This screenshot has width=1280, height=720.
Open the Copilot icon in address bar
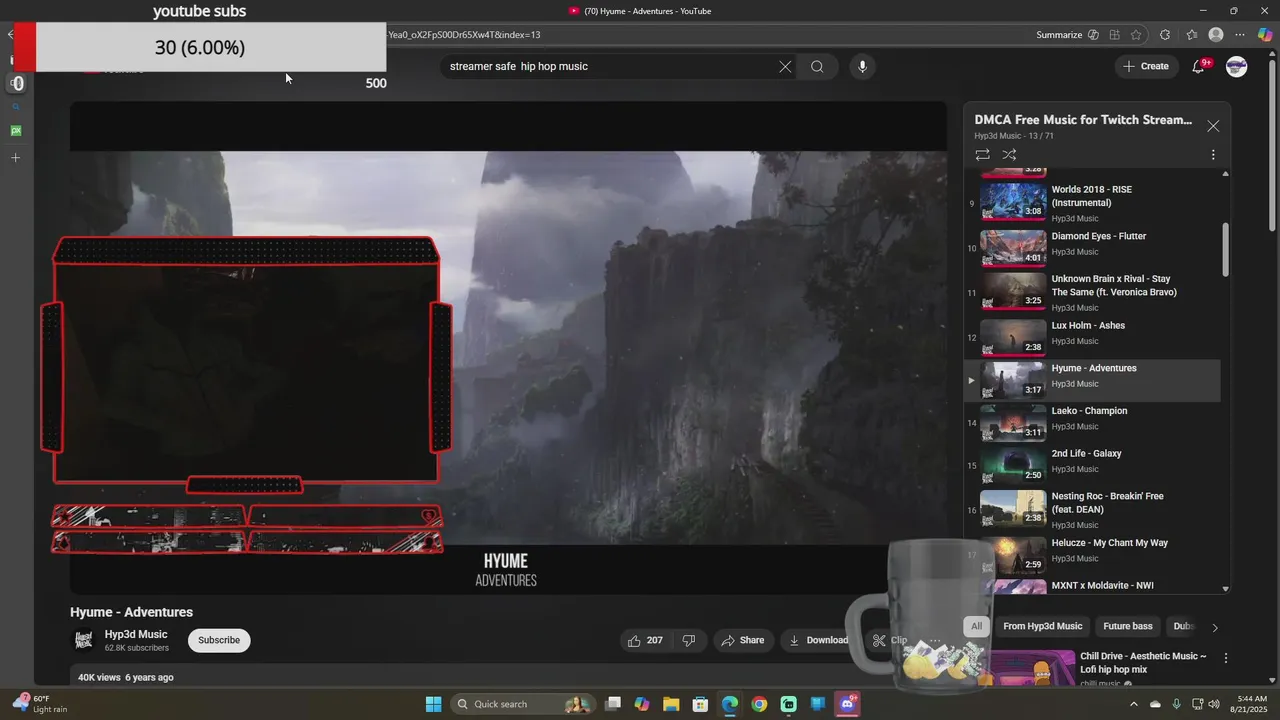coord(1093,35)
